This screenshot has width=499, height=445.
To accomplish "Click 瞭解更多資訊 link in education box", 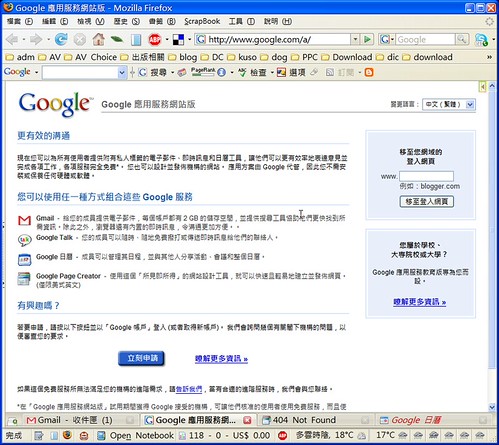I will 419,302.
